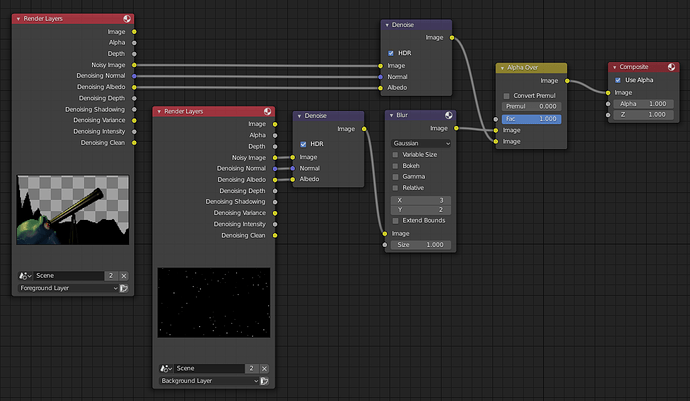Screen dimensions: 690x401
Task: Click scene user count 2 in Foreground node
Action: 111,276
